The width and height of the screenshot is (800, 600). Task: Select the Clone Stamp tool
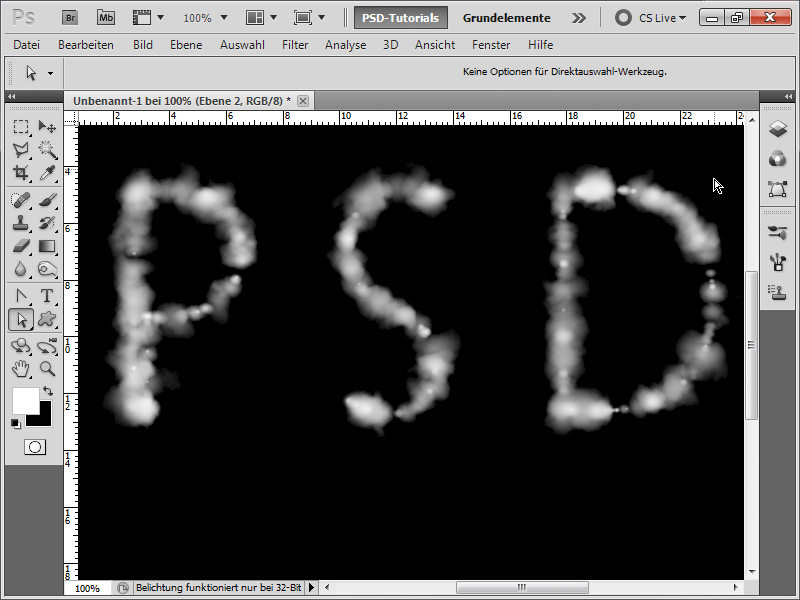[21, 223]
